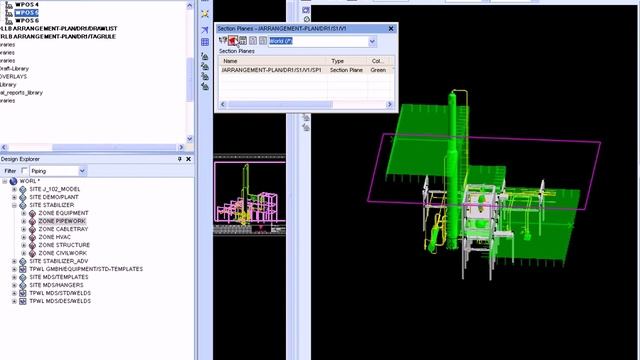The image size is (640, 360).
Task: Expand ZONE EQUIPMENT node
Action: pyautogui.click(x=24, y=213)
